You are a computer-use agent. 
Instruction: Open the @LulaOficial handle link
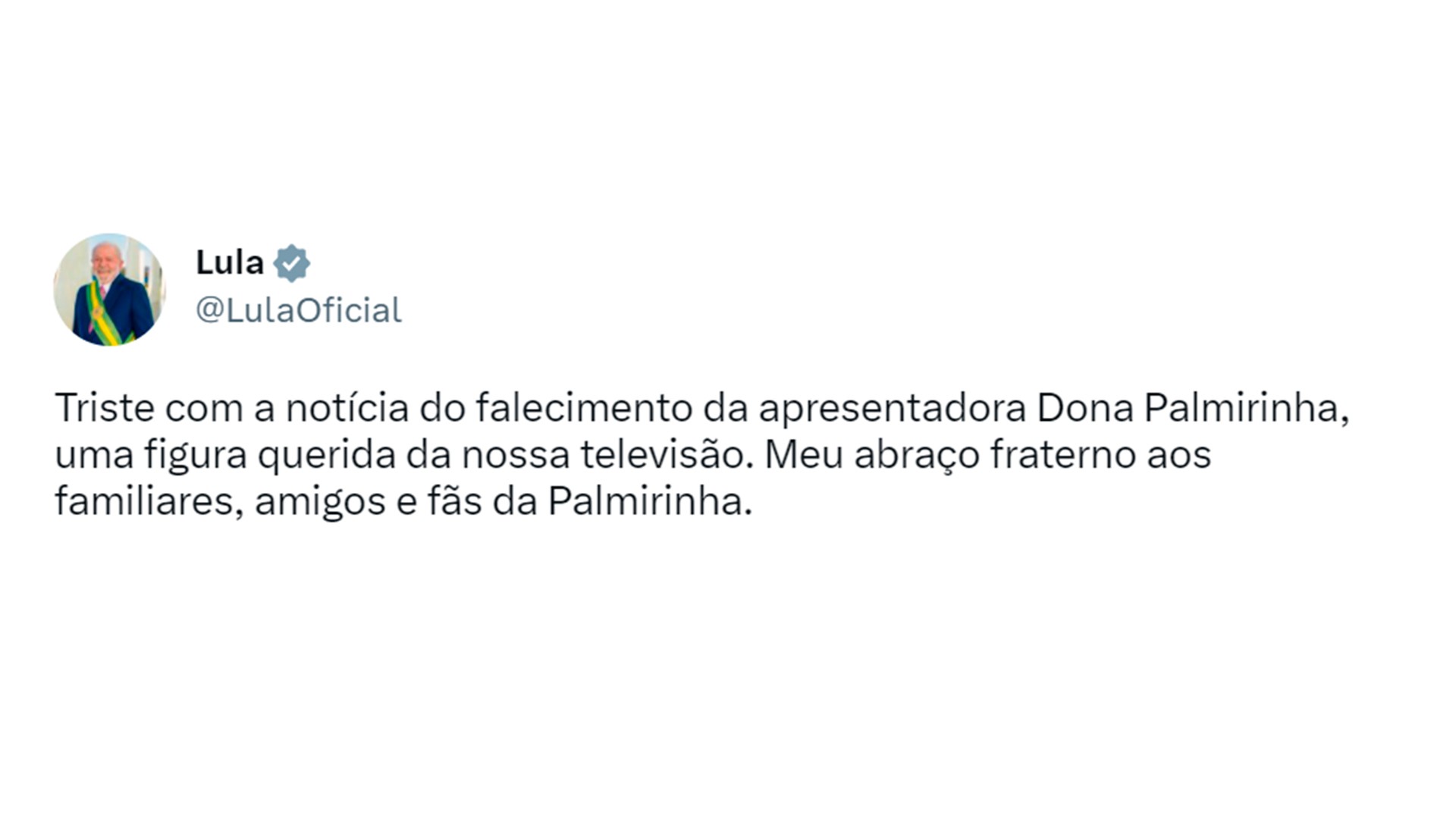point(298,310)
